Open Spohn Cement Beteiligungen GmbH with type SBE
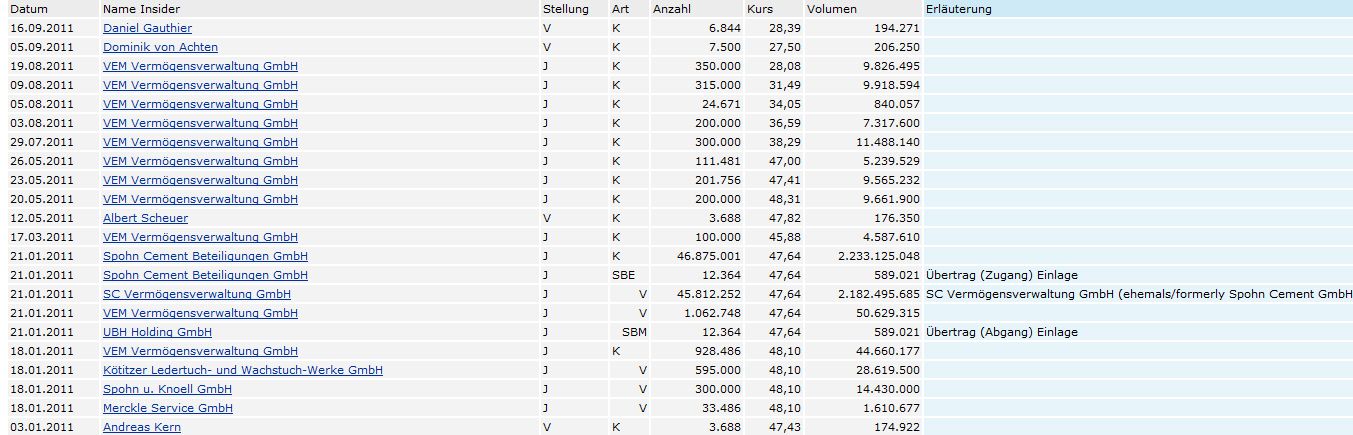 [x=205, y=275]
